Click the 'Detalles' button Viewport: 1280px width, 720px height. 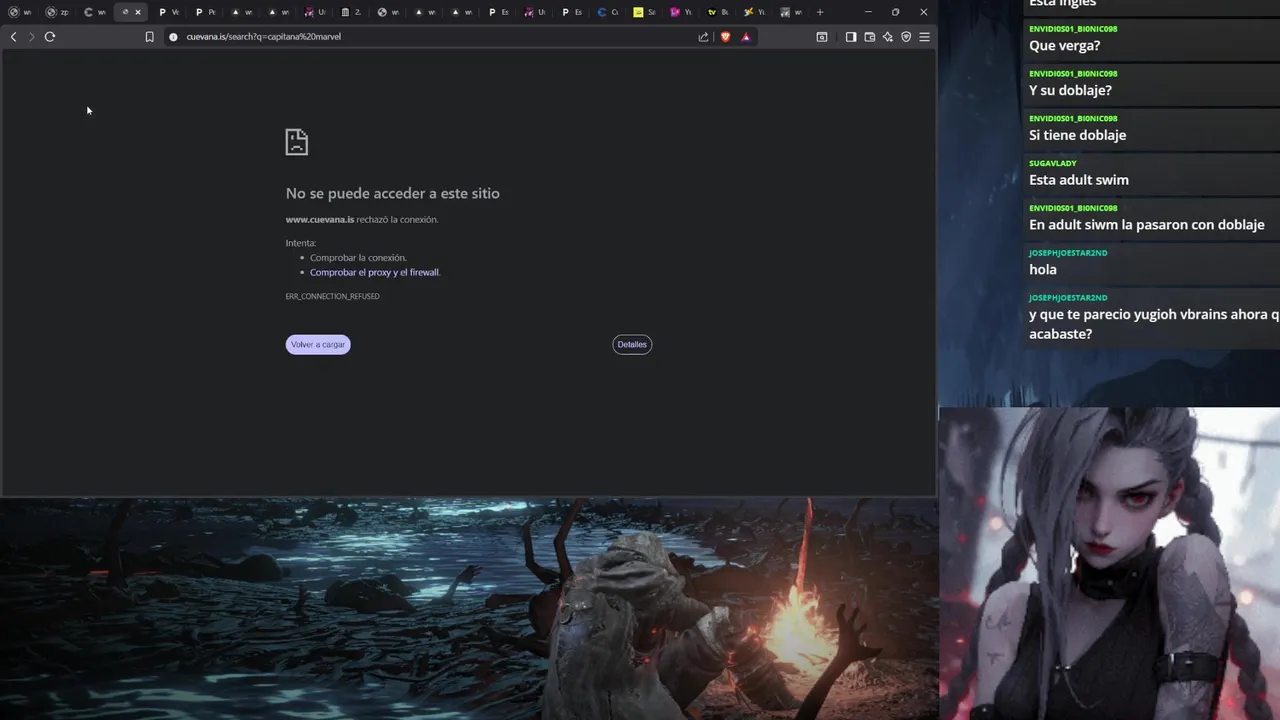point(632,344)
